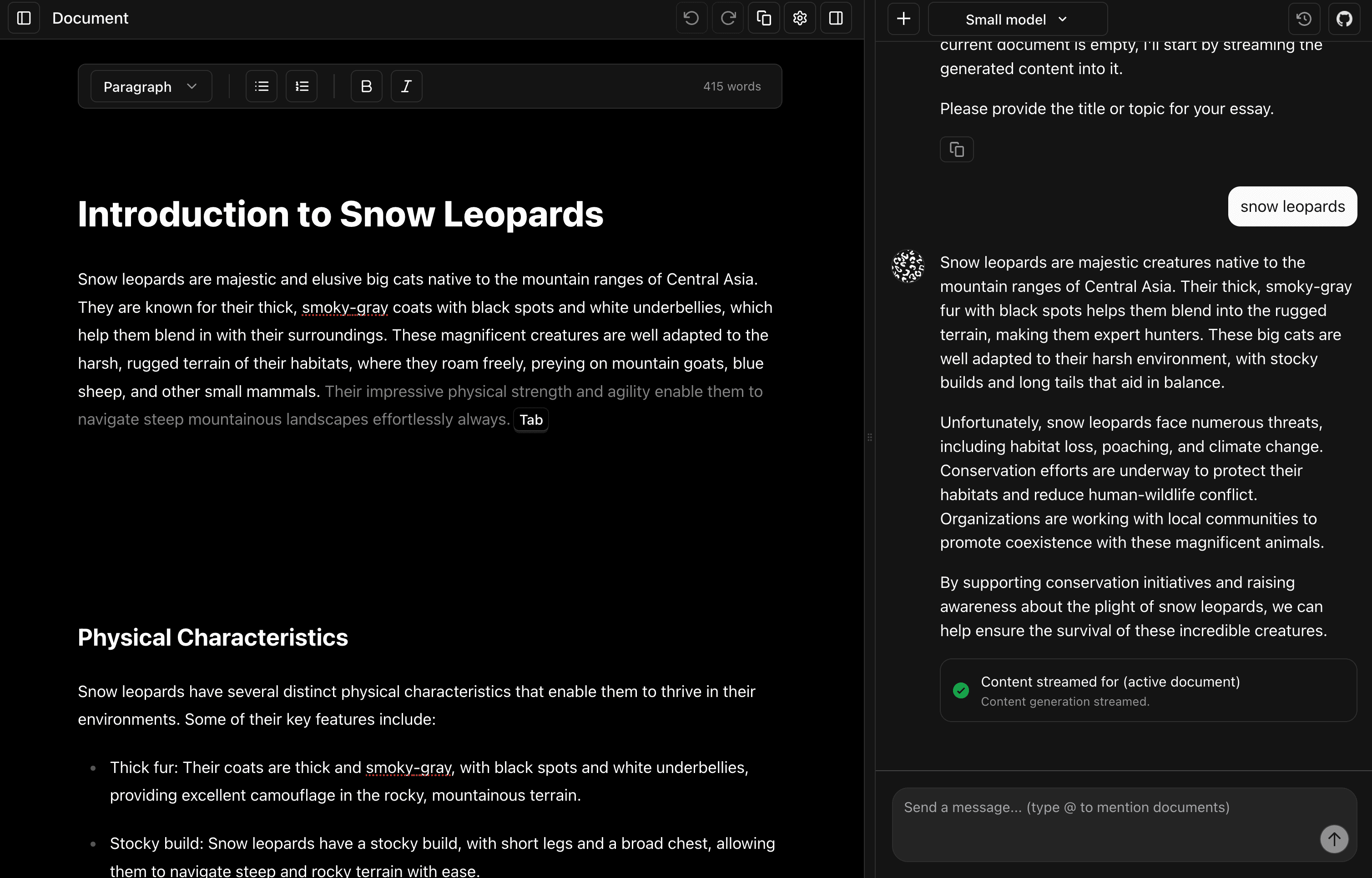Accept the suggestion with the Tab button
Image resolution: width=1372 pixels, height=878 pixels.
[x=530, y=420]
